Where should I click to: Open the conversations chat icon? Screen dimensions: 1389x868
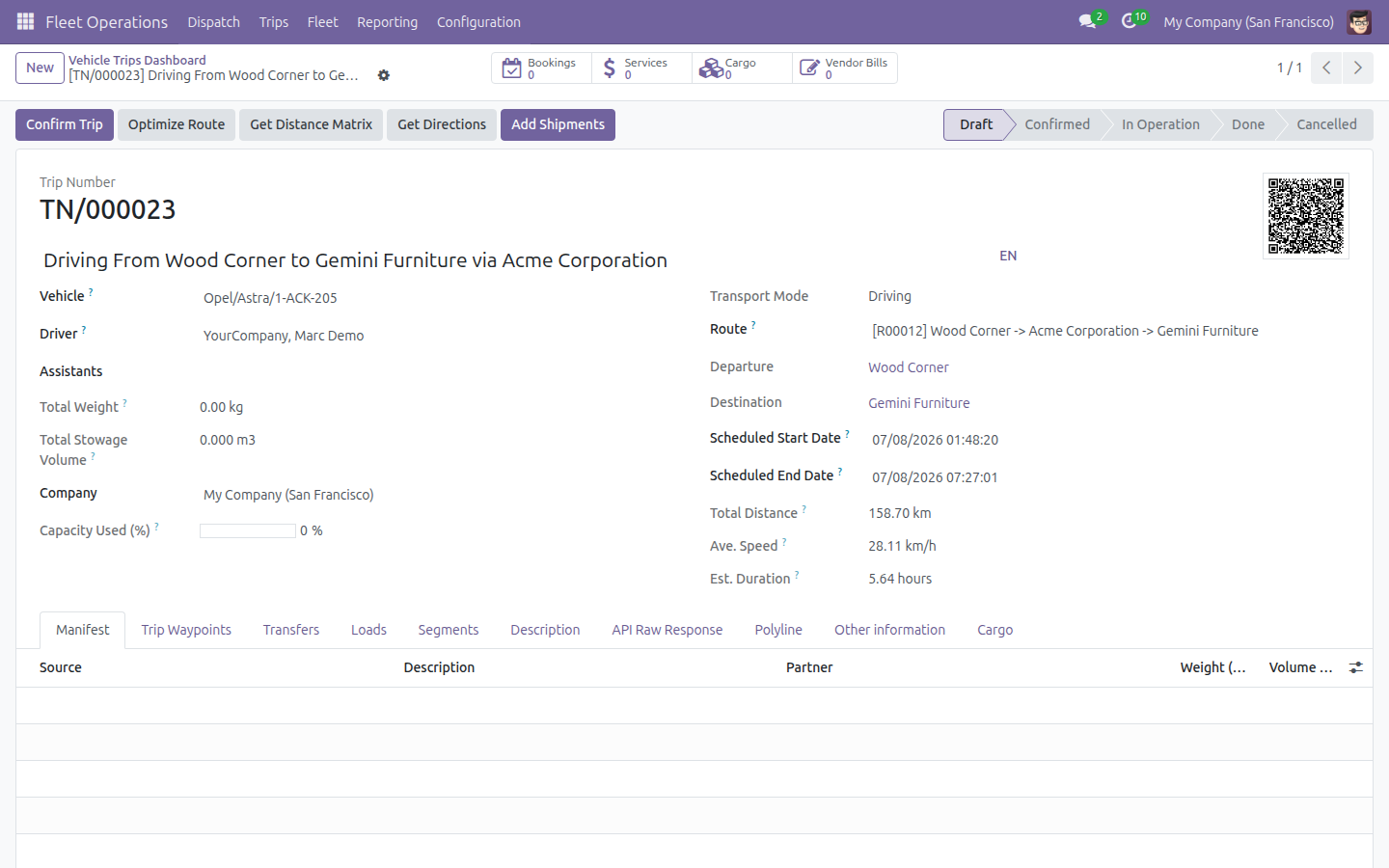(1088, 21)
